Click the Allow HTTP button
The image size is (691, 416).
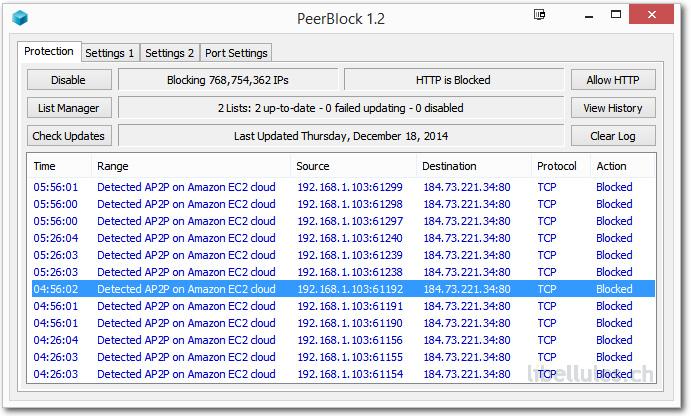click(613, 80)
